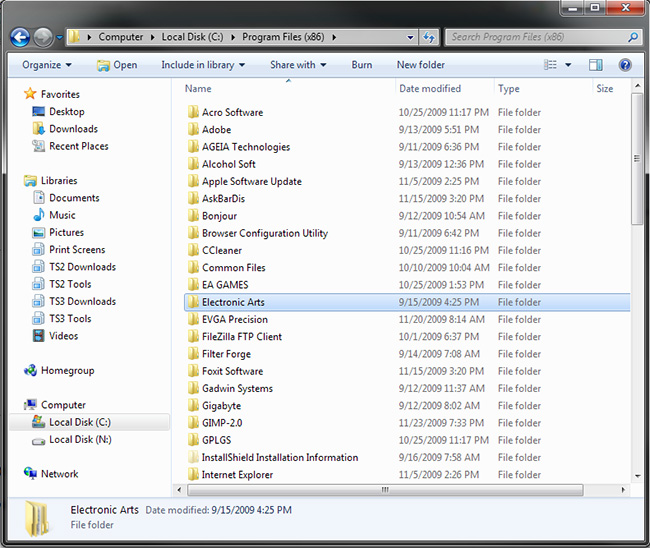
Task: Sort by the Type column header
Action: [509, 89]
